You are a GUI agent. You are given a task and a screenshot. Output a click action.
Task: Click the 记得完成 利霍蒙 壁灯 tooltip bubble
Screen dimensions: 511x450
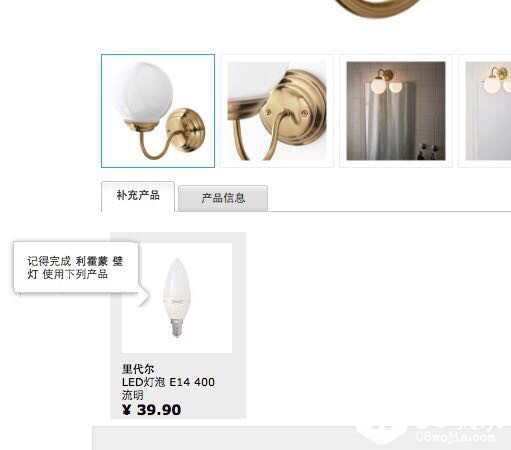click(x=76, y=267)
